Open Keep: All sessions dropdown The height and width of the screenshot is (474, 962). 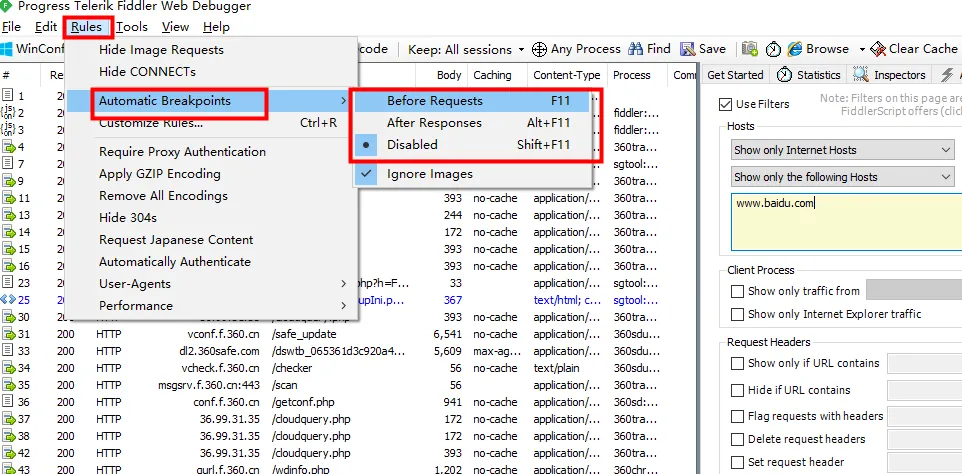click(x=467, y=49)
